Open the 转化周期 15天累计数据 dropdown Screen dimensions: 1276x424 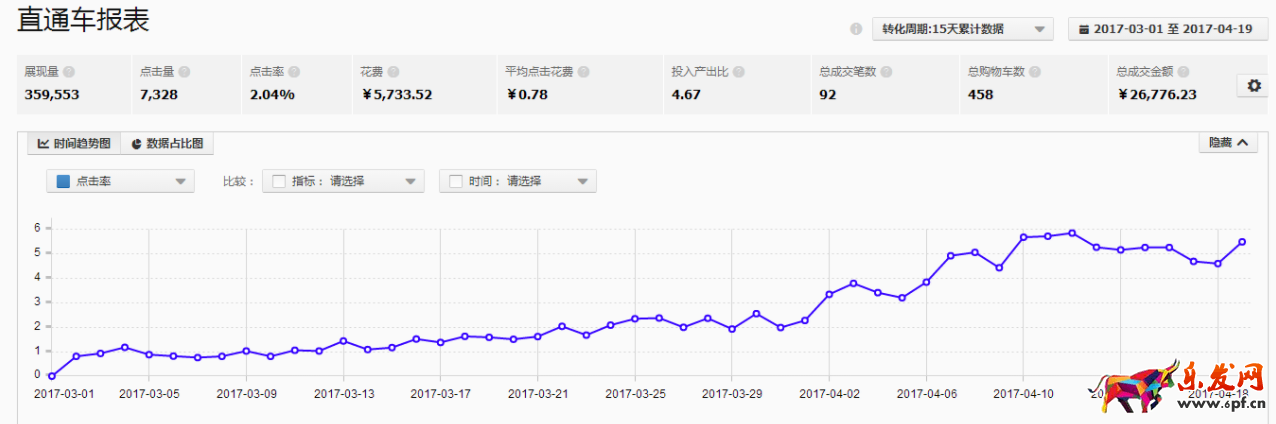962,29
